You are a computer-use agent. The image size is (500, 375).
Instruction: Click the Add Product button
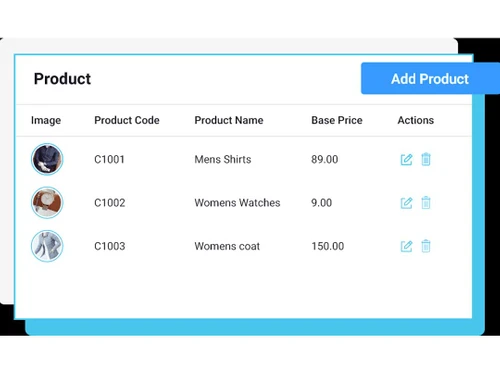tap(430, 78)
